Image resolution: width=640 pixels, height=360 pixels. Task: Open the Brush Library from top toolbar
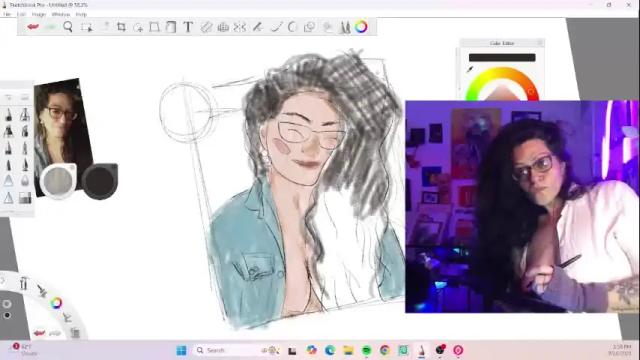point(345,27)
